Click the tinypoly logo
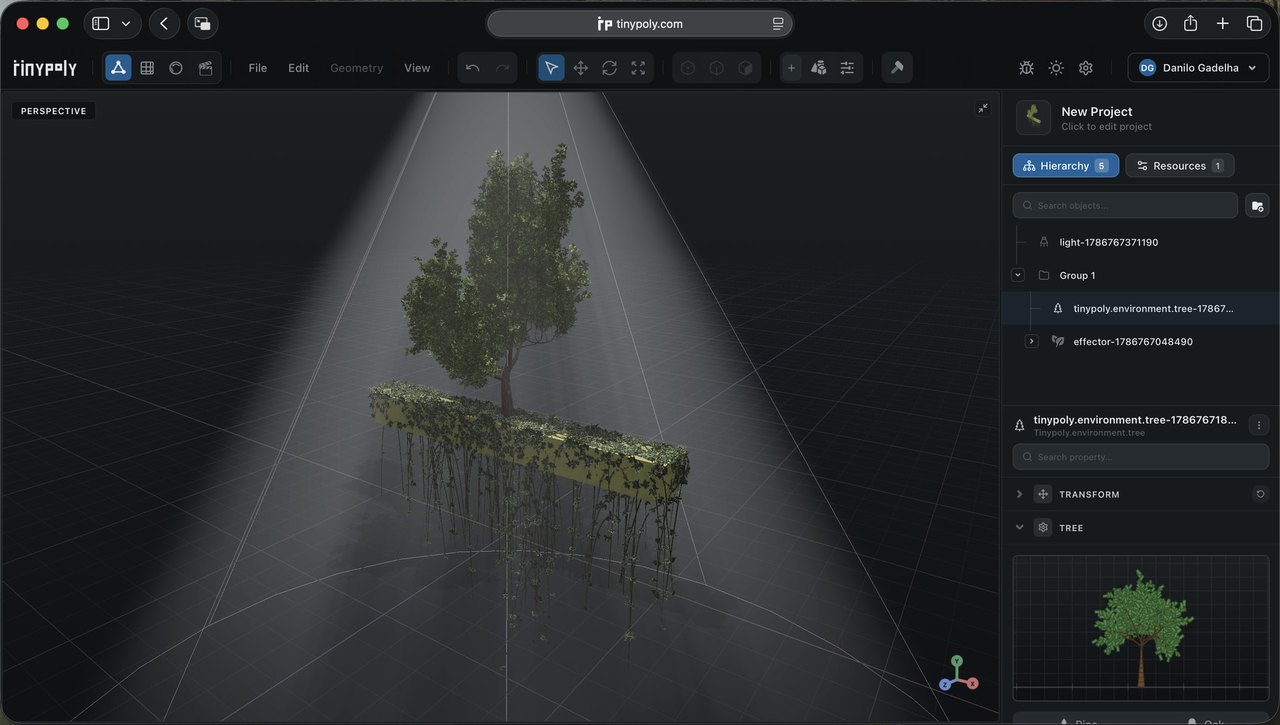The width and height of the screenshot is (1280, 725). [x=45, y=68]
